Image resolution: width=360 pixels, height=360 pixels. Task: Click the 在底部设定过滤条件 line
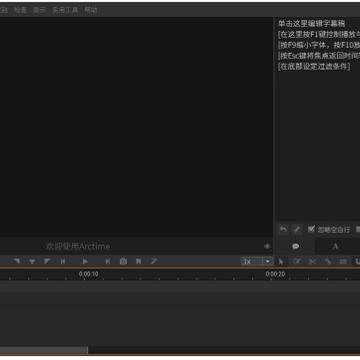click(x=314, y=66)
